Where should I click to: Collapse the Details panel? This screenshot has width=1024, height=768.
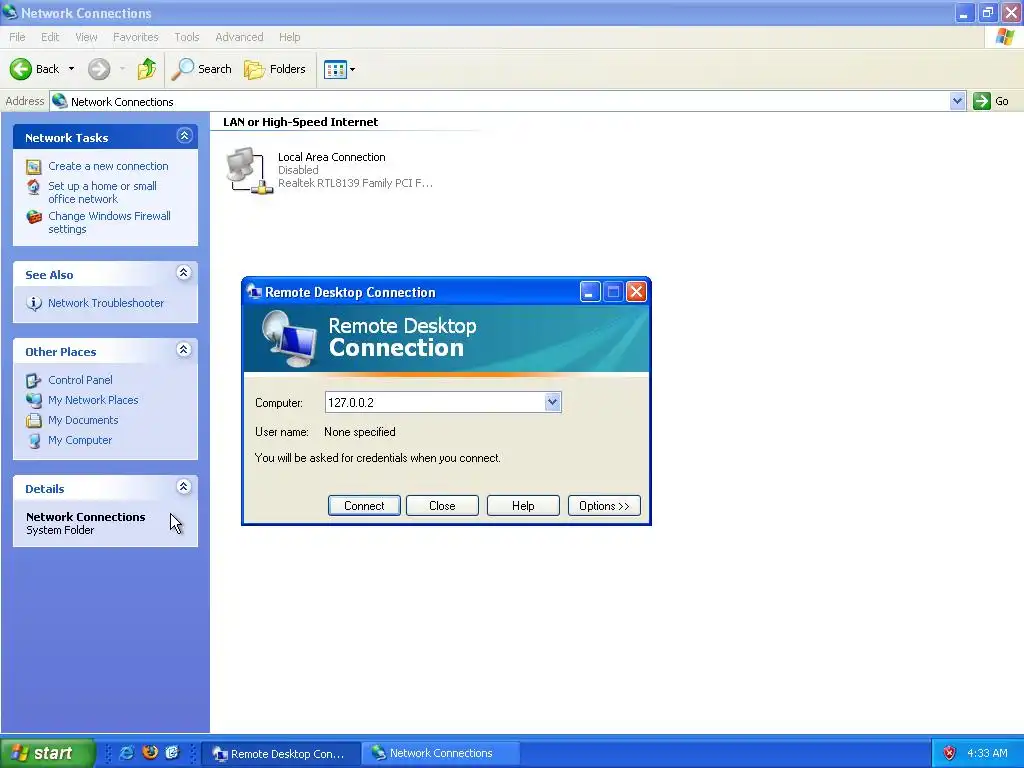(x=184, y=487)
